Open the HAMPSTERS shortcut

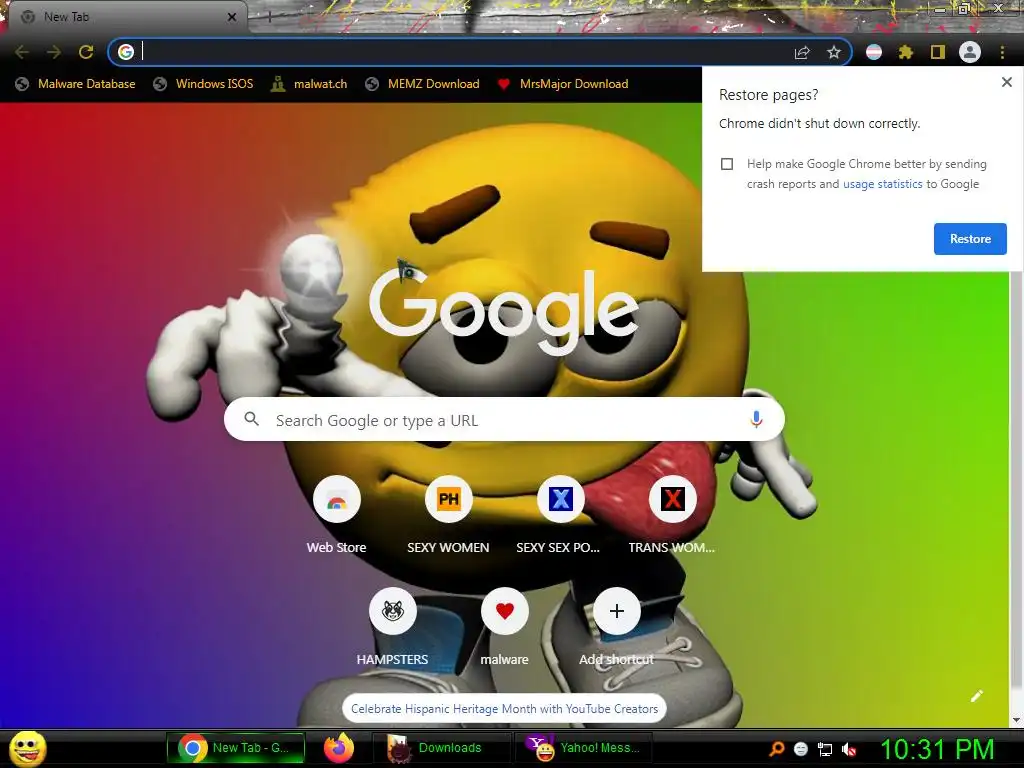coord(392,628)
